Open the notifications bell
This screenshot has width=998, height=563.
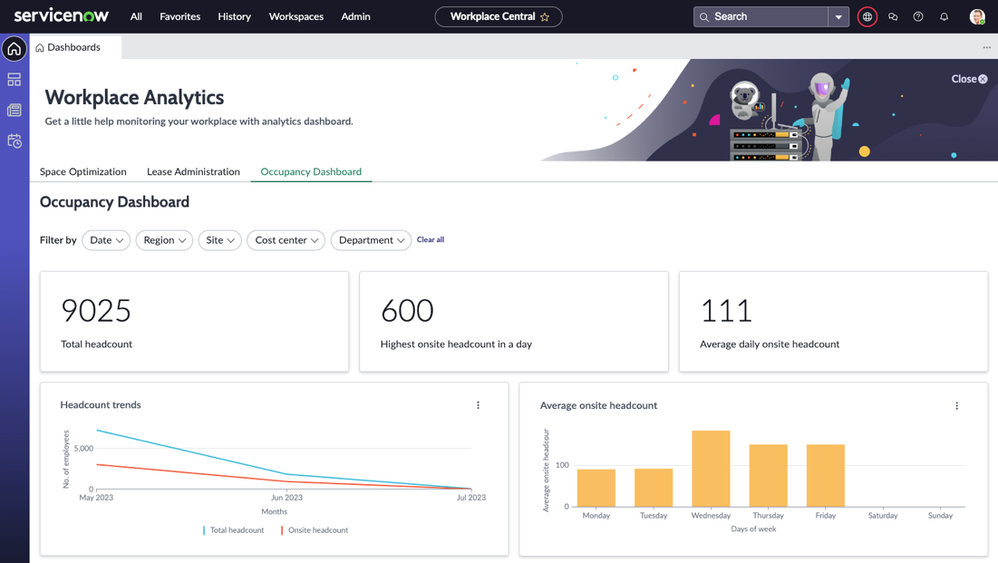[x=944, y=17]
